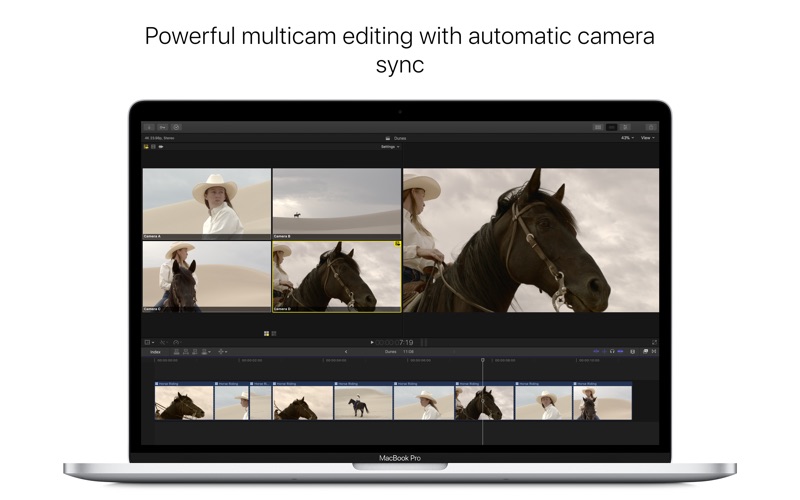Open the 43% viewer zoom dropdown
This screenshot has height=500, width=800.
(x=628, y=138)
